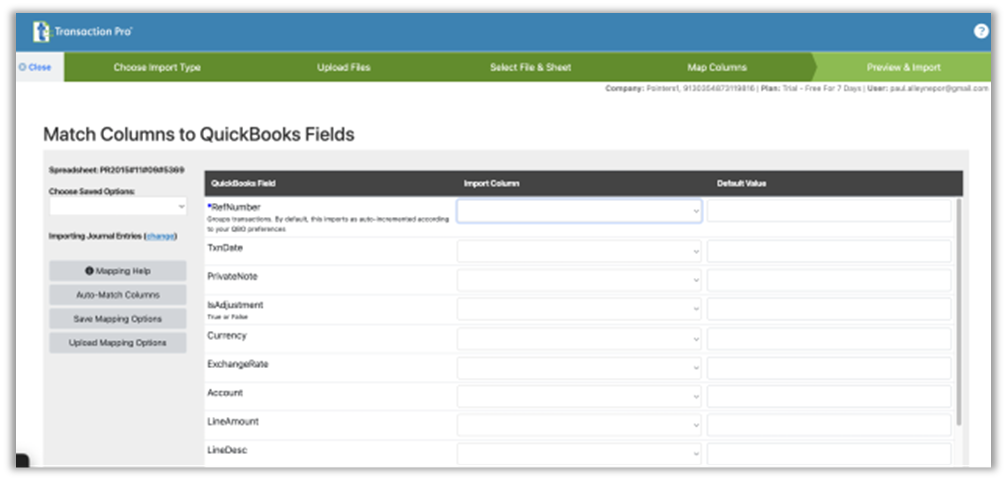The width and height of the screenshot is (1007, 482).
Task: Click the LineAmount default value field
Action: [829, 425]
